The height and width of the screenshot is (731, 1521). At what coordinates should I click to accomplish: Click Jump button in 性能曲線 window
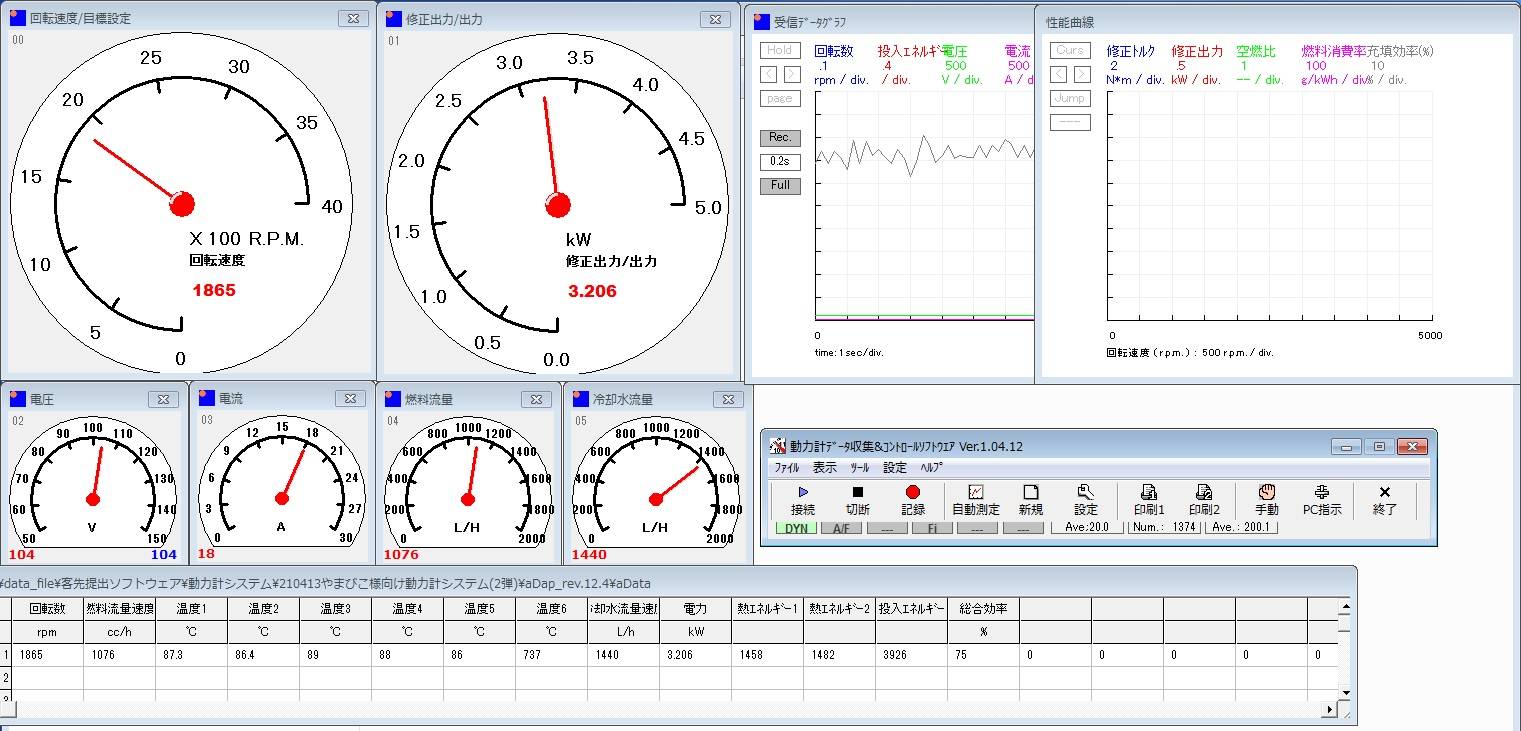point(1070,98)
